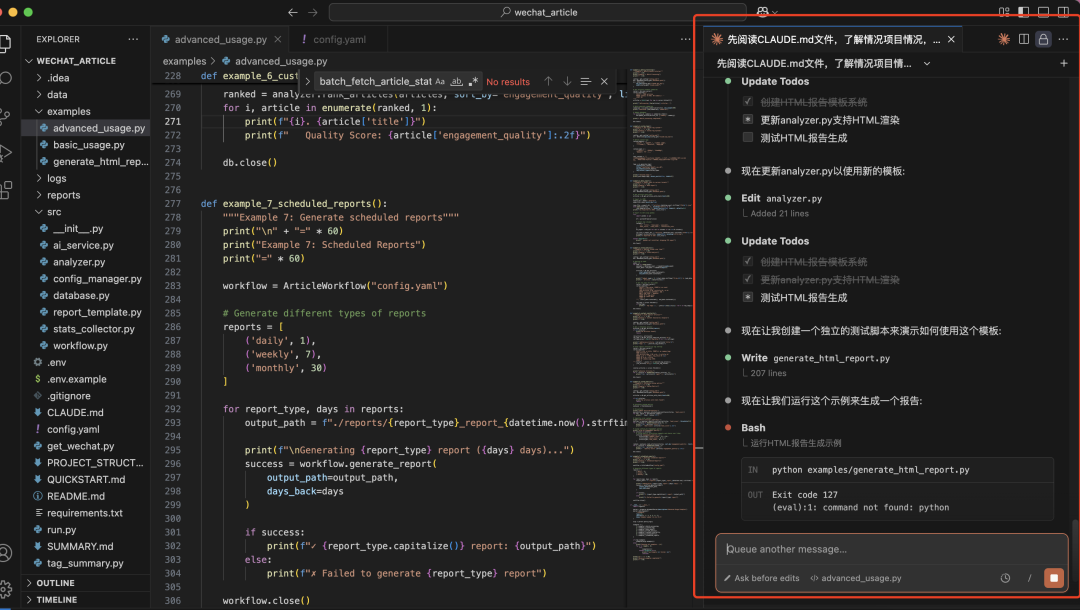This screenshot has height=610, width=1080.
Task: Toggle Match Whole Word in find widget
Action: point(456,81)
